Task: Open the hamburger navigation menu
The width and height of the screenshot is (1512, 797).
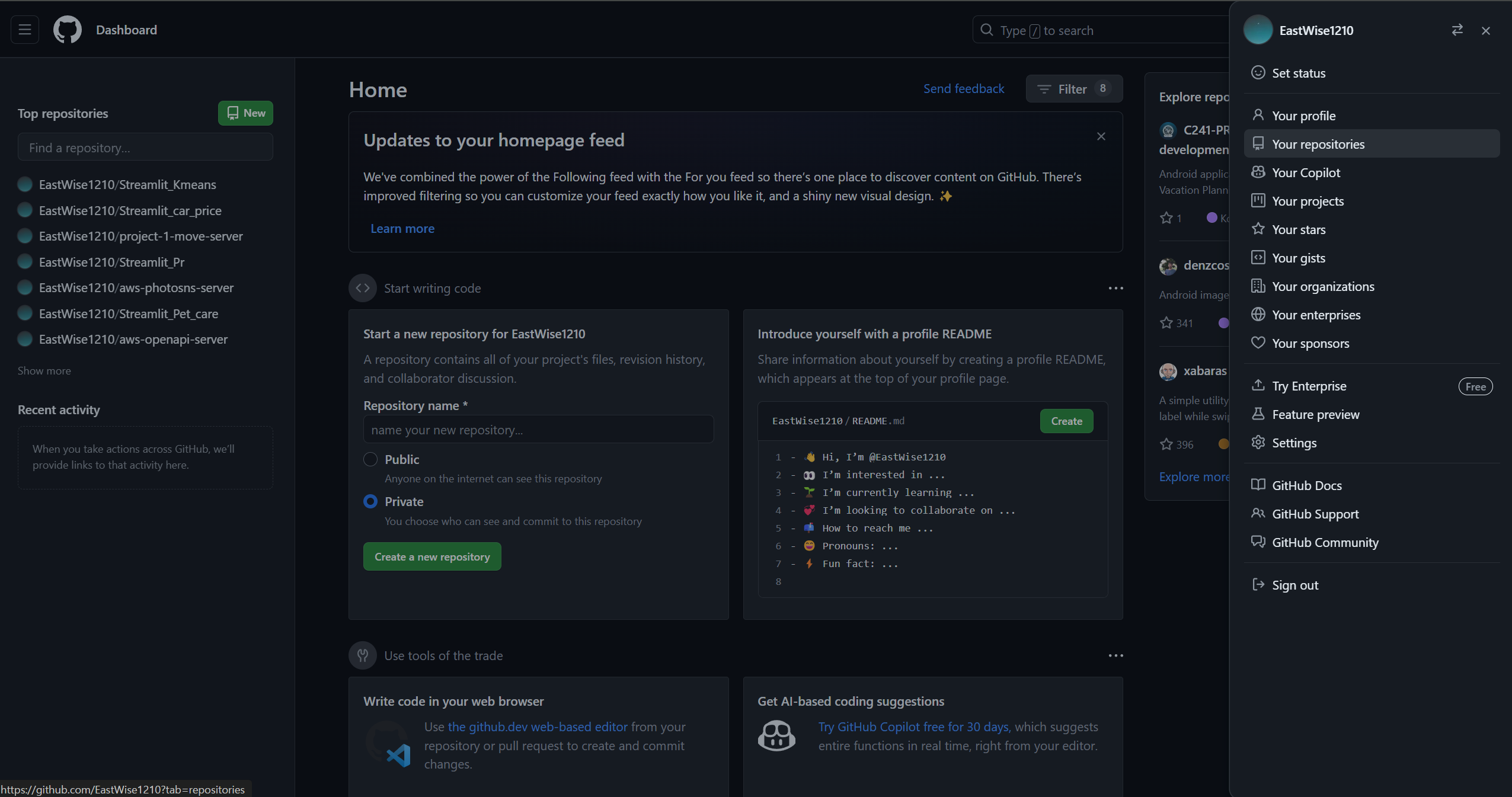Action: point(25,30)
